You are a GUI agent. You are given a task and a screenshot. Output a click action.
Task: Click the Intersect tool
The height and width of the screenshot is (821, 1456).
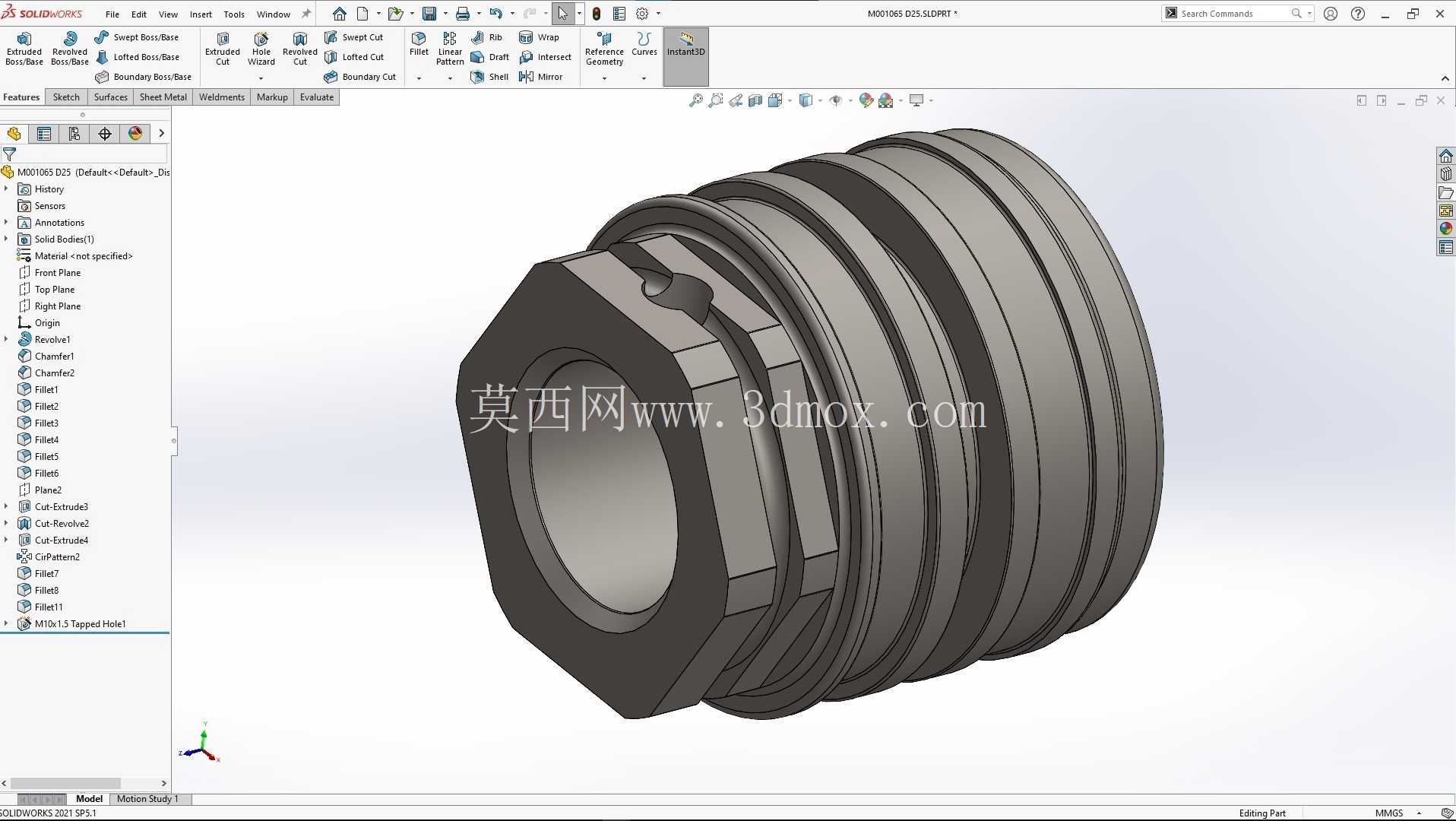[546, 57]
